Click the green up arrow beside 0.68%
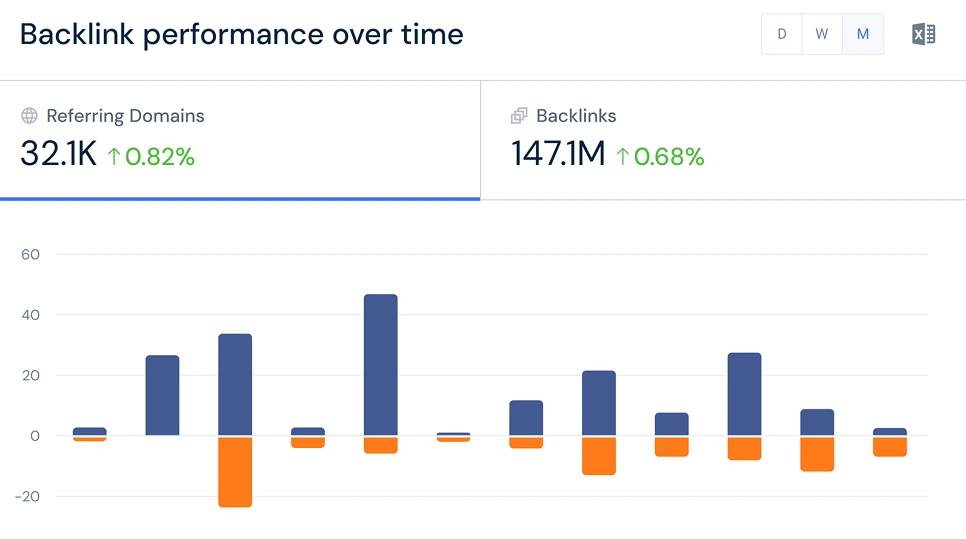The image size is (966, 539). (x=623, y=156)
